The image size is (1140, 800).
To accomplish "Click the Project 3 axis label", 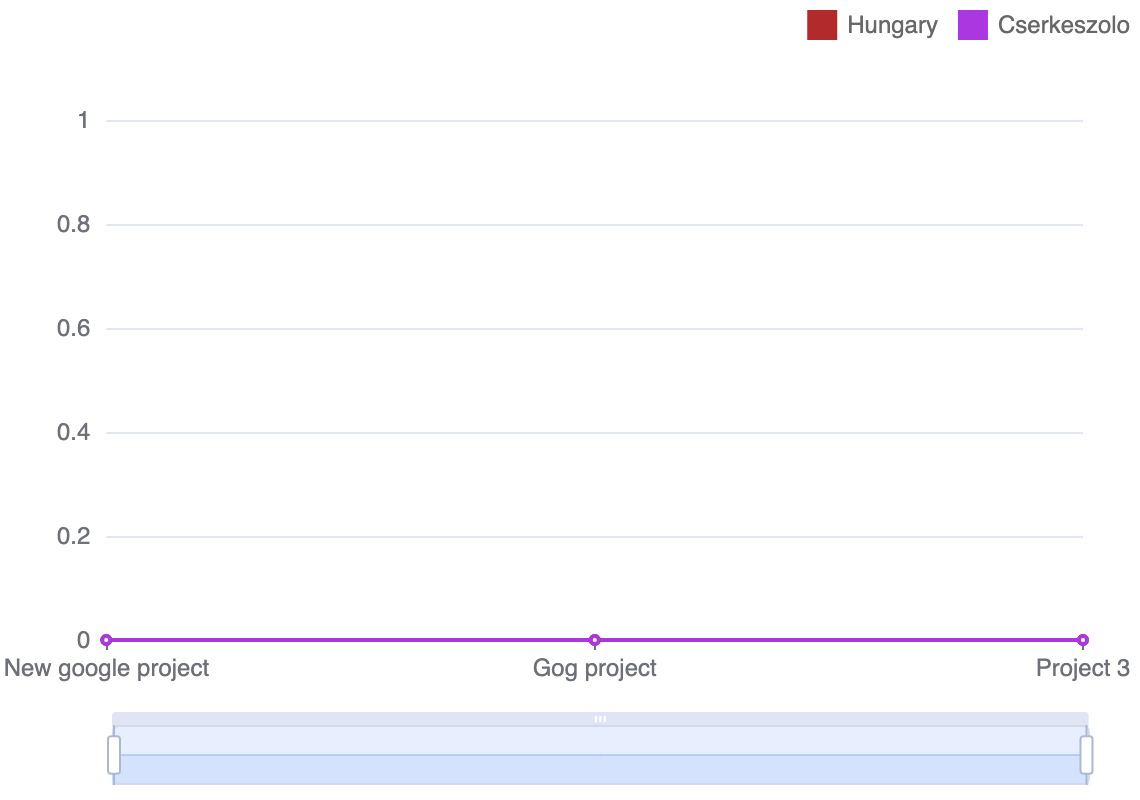I will tap(1082, 668).
